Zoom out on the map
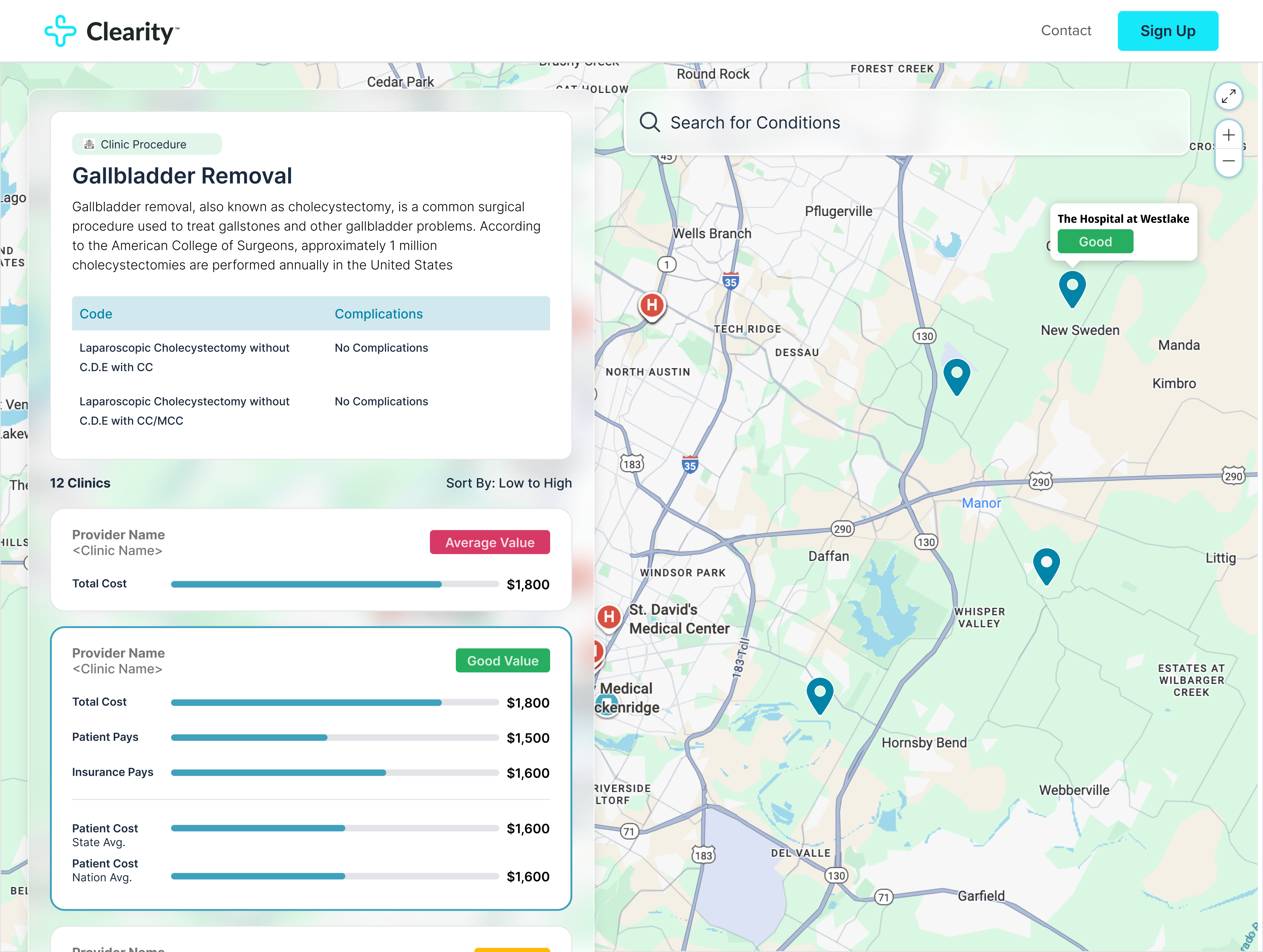The image size is (1263, 952). (x=1228, y=161)
